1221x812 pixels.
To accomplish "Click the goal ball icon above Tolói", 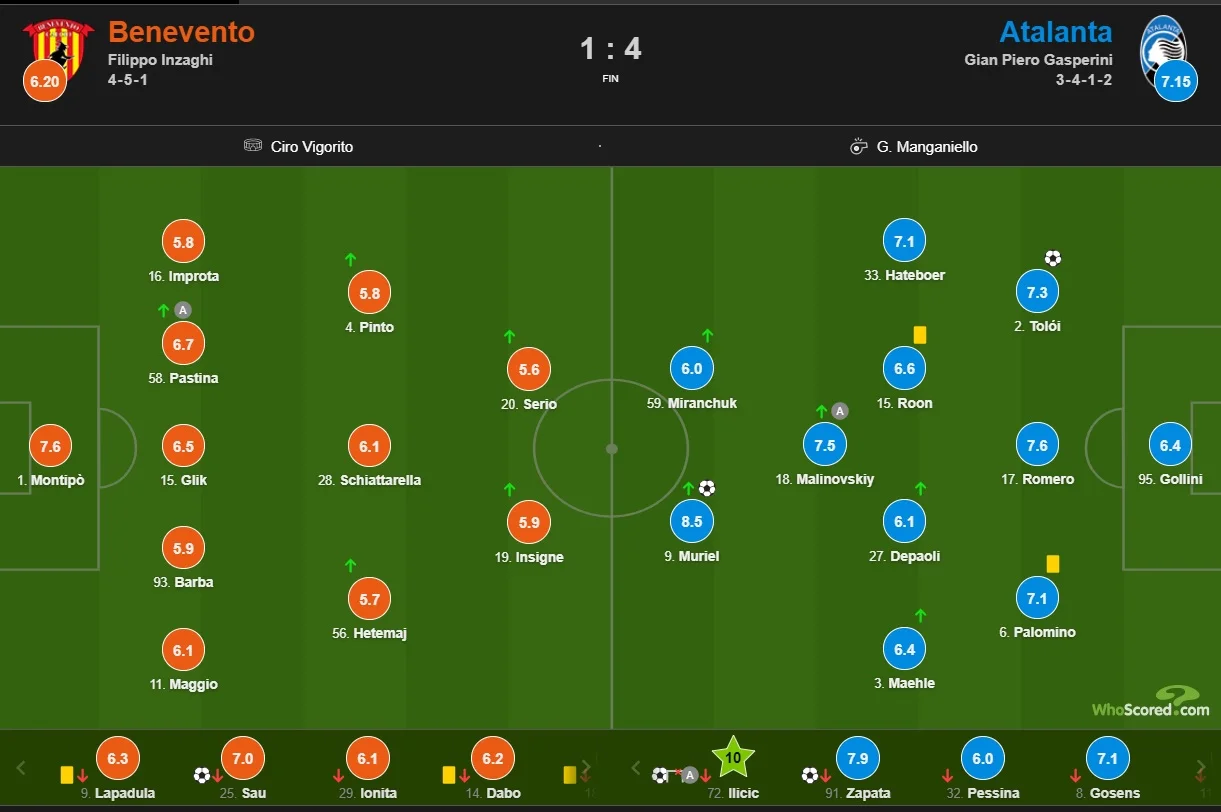I will click(1052, 258).
